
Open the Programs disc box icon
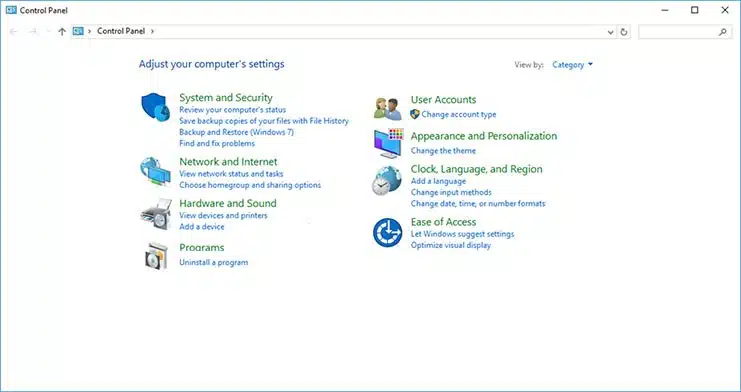click(x=156, y=256)
